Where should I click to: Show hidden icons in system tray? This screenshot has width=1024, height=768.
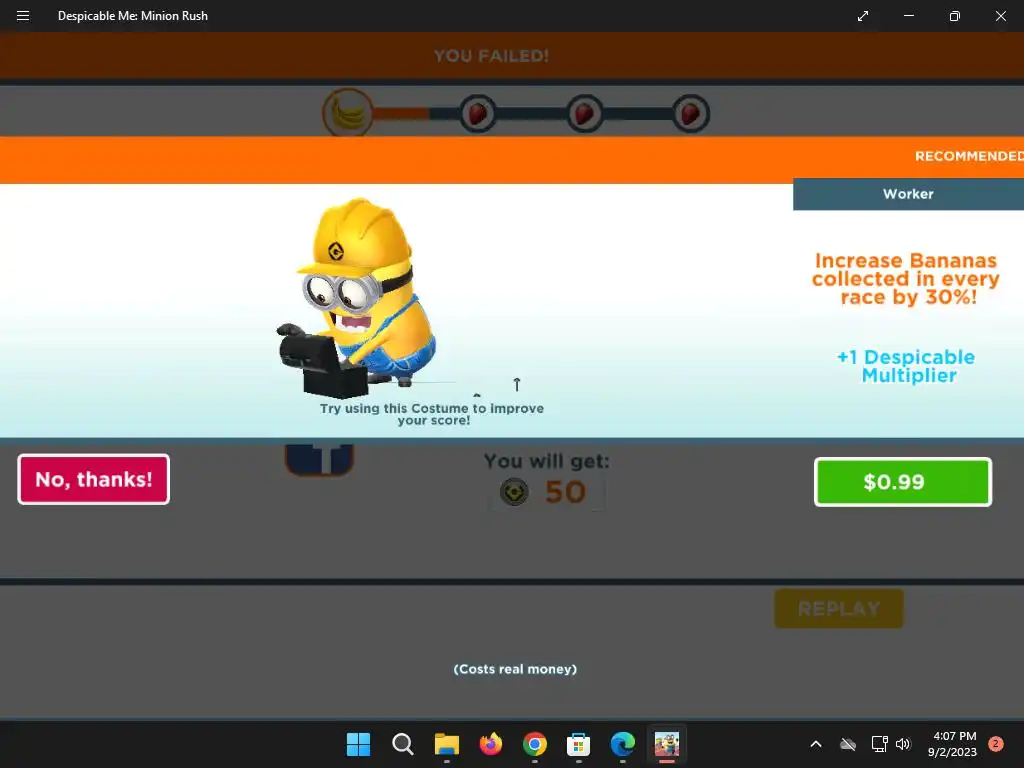click(x=816, y=744)
